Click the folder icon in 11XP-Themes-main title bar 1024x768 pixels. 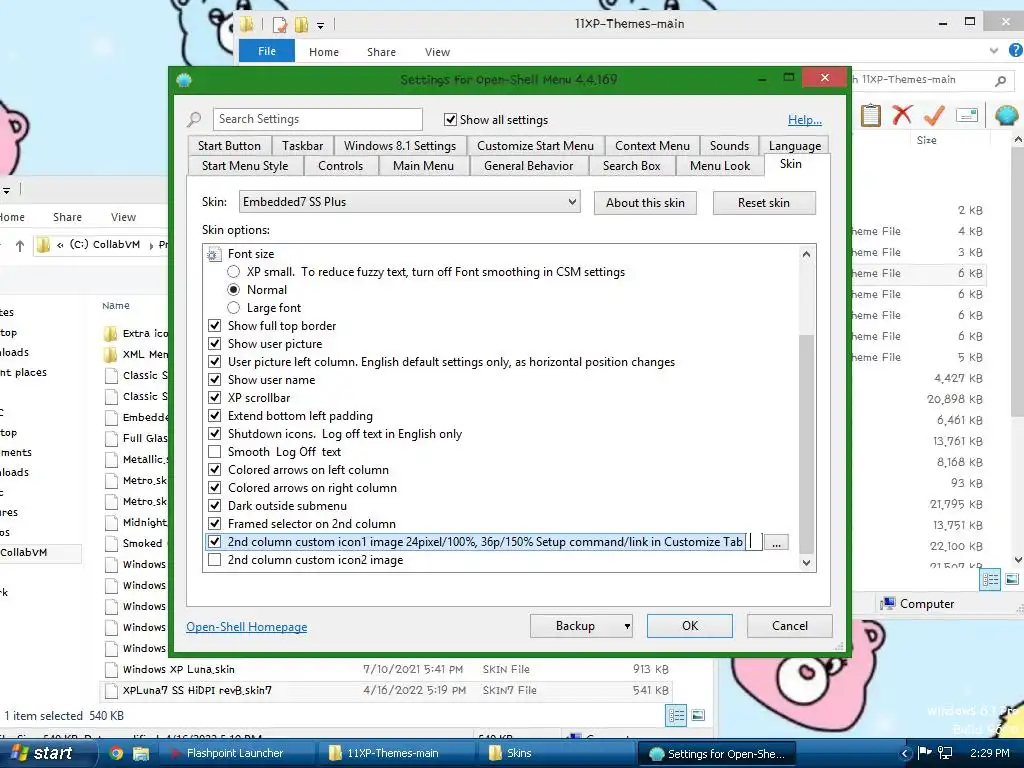[x=248, y=25]
